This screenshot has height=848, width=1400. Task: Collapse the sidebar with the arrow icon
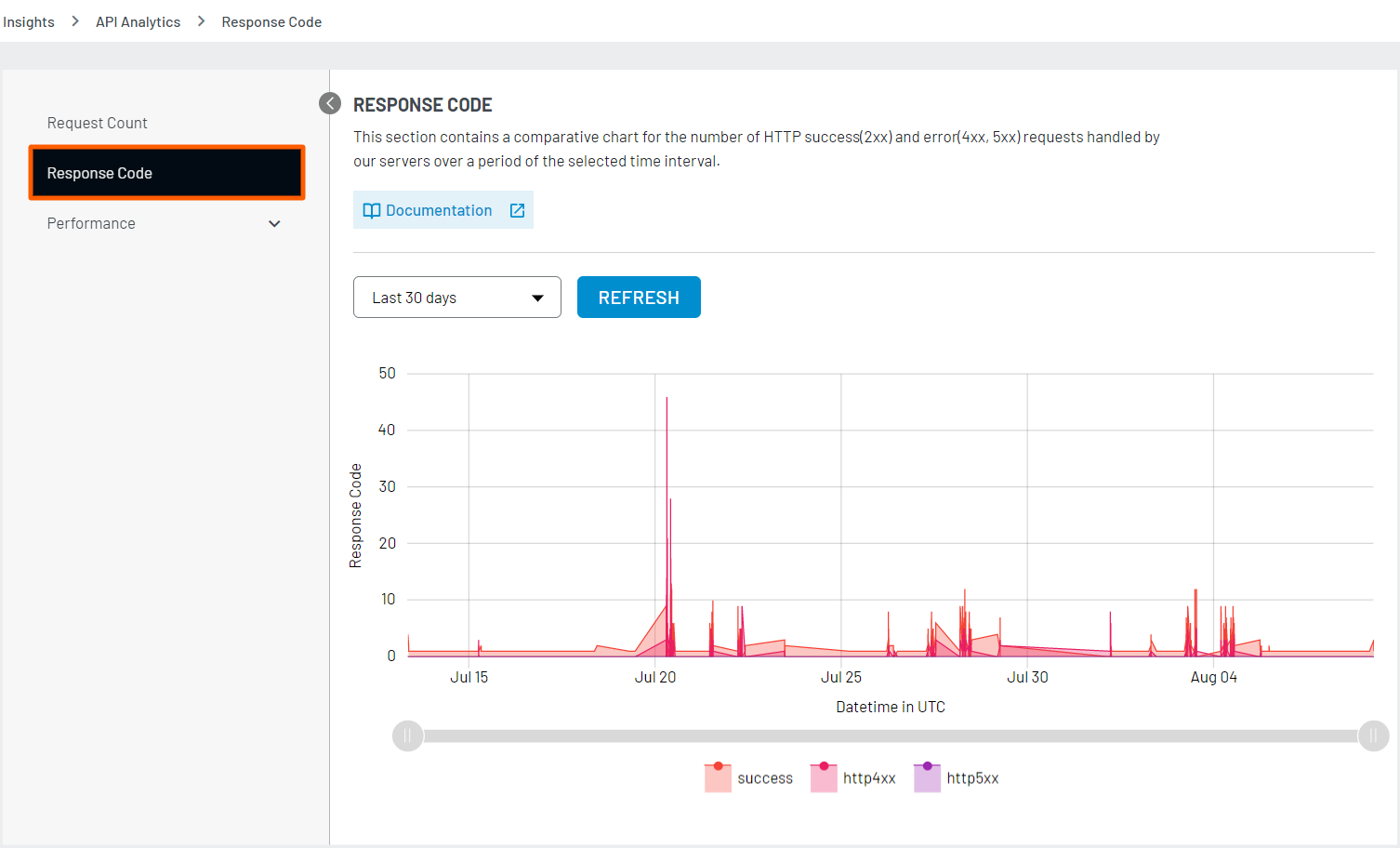(330, 103)
